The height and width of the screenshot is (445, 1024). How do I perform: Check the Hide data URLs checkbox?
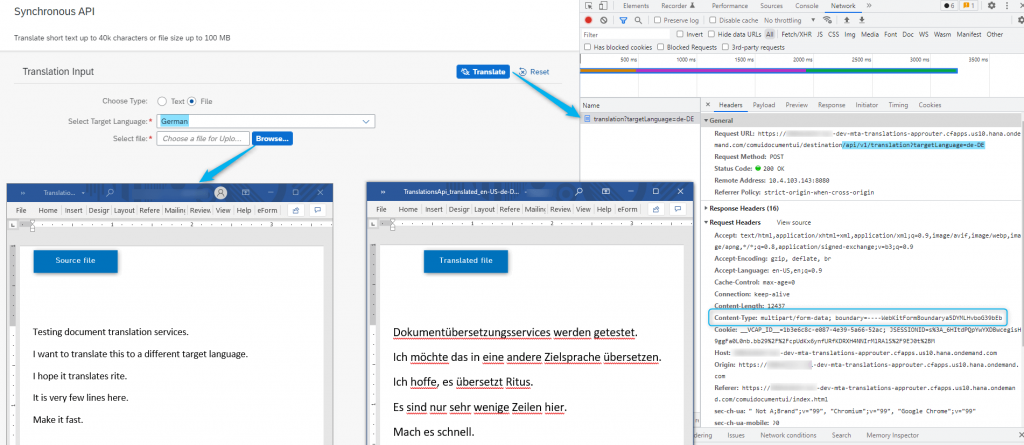tap(711, 34)
